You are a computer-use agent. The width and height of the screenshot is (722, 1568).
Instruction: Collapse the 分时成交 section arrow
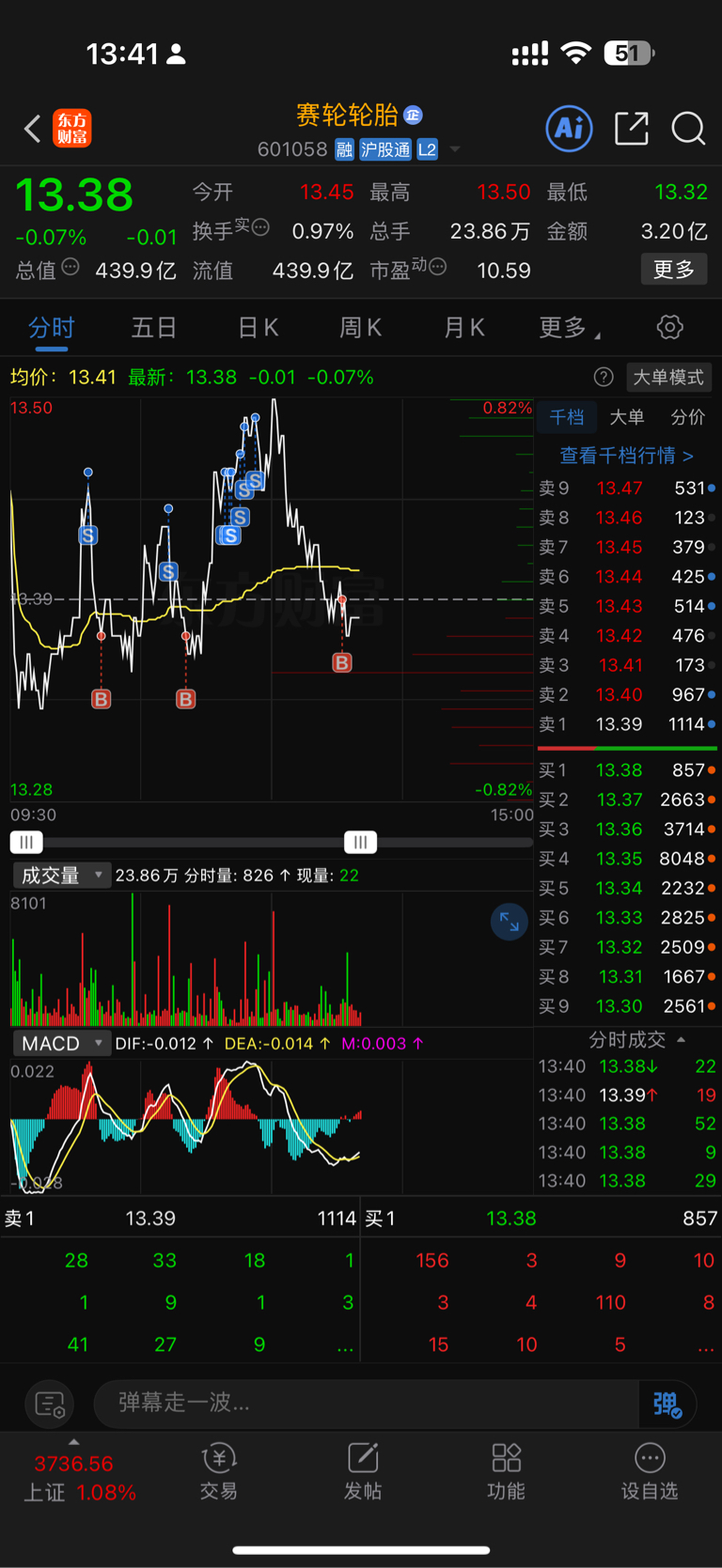click(681, 1040)
